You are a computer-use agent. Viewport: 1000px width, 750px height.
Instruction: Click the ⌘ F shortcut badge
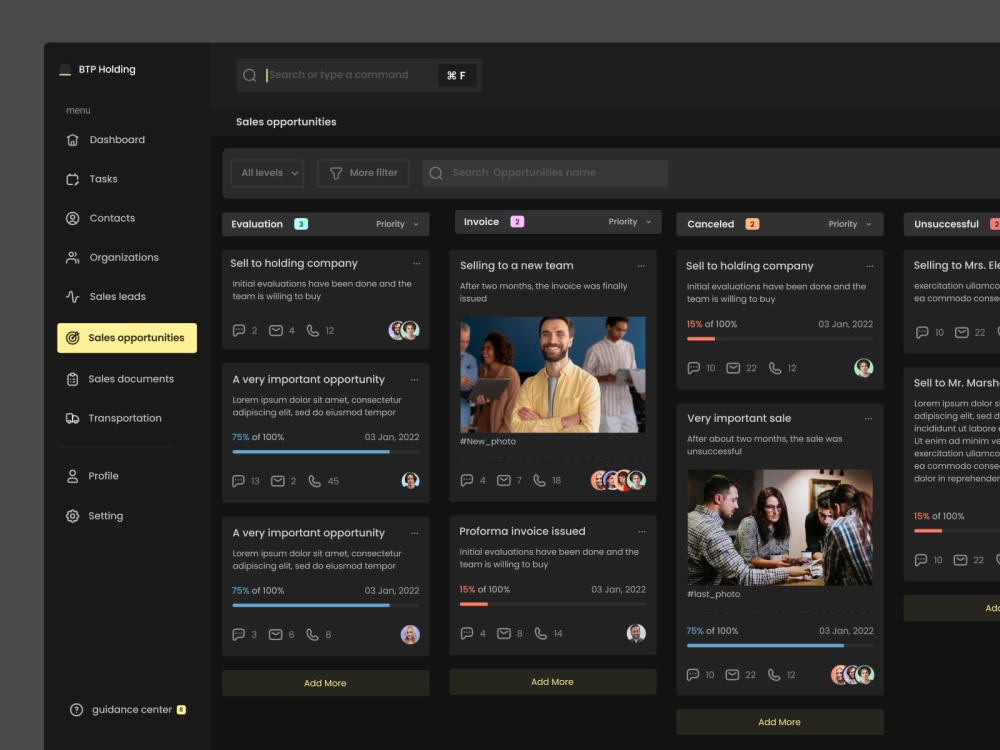pos(456,75)
